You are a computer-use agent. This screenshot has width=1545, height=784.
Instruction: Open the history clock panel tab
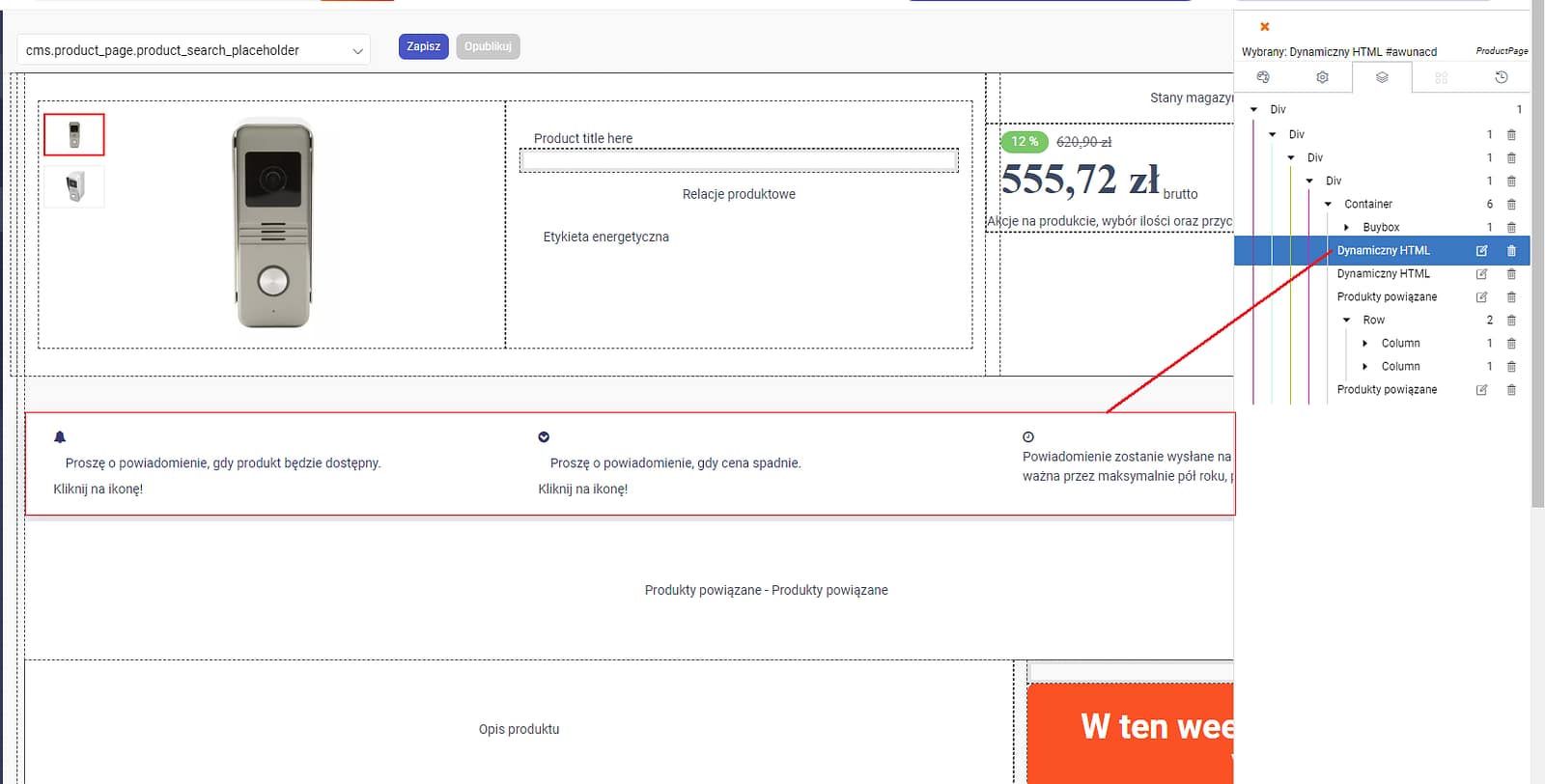(x=1501, y=77)
